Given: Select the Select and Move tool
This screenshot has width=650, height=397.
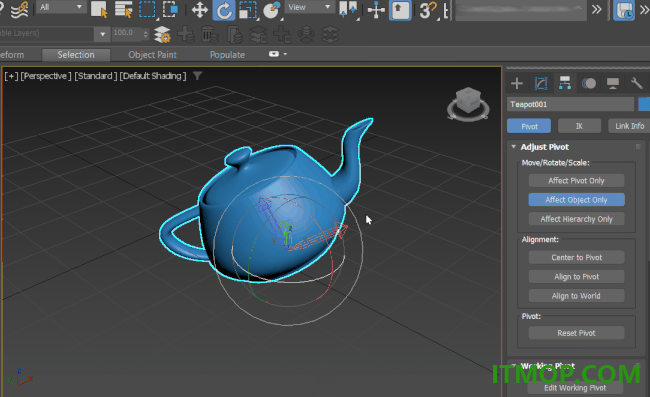Looking at the screenshot, I should point(200,10).
